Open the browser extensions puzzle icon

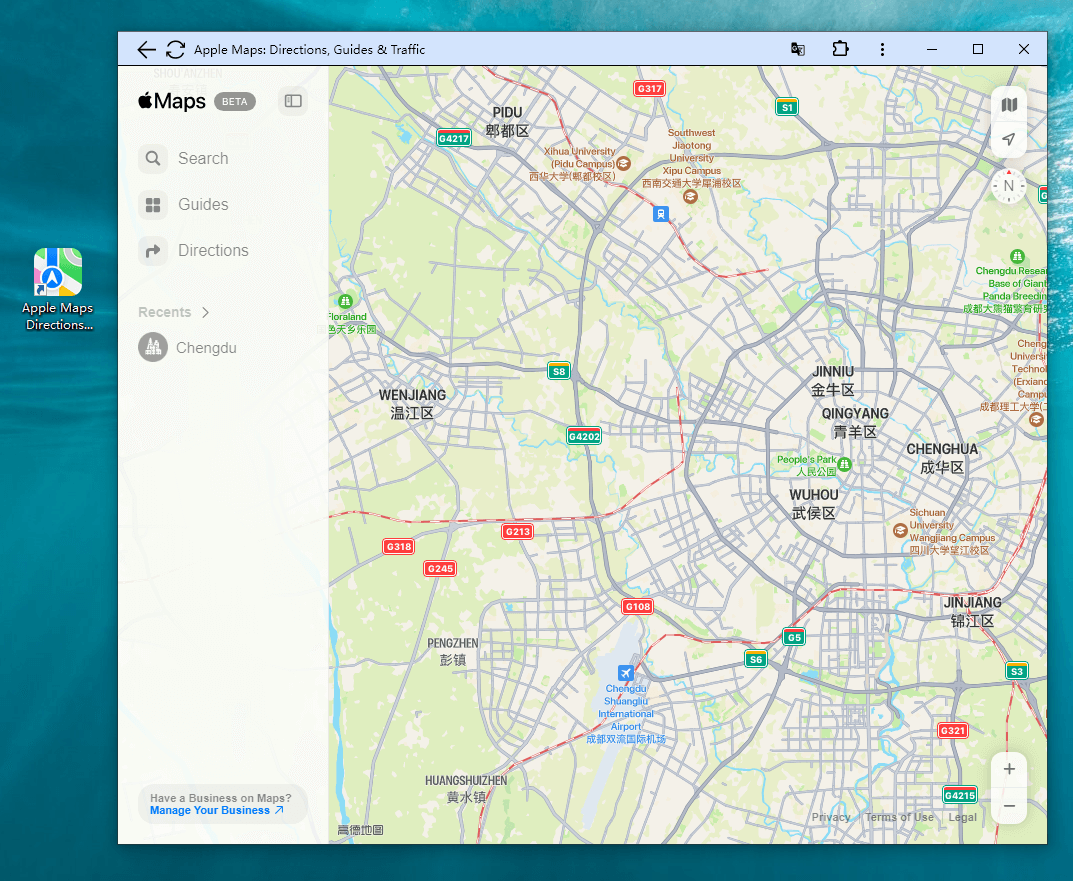(x=840, y=49)
